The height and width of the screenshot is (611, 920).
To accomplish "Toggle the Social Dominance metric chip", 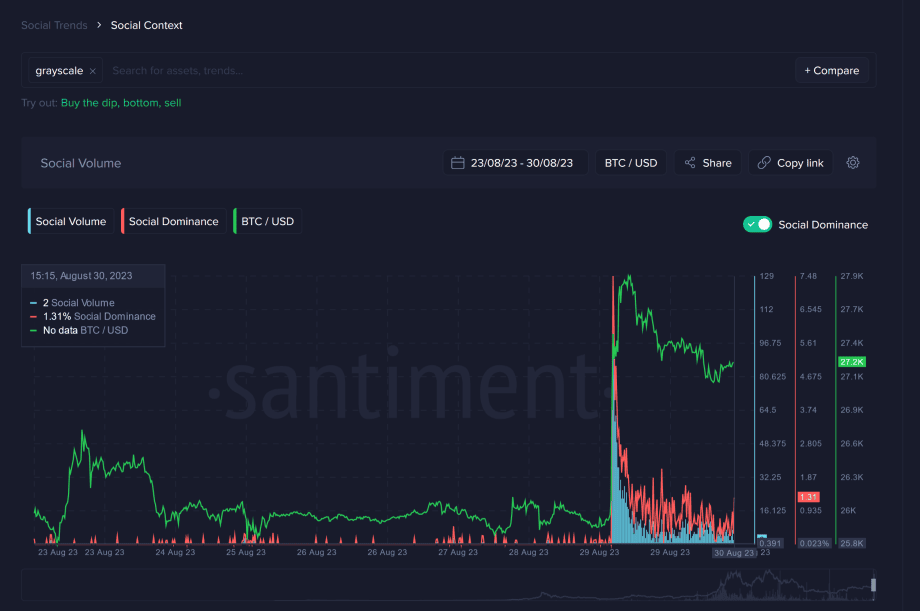I will coord(174,221).
